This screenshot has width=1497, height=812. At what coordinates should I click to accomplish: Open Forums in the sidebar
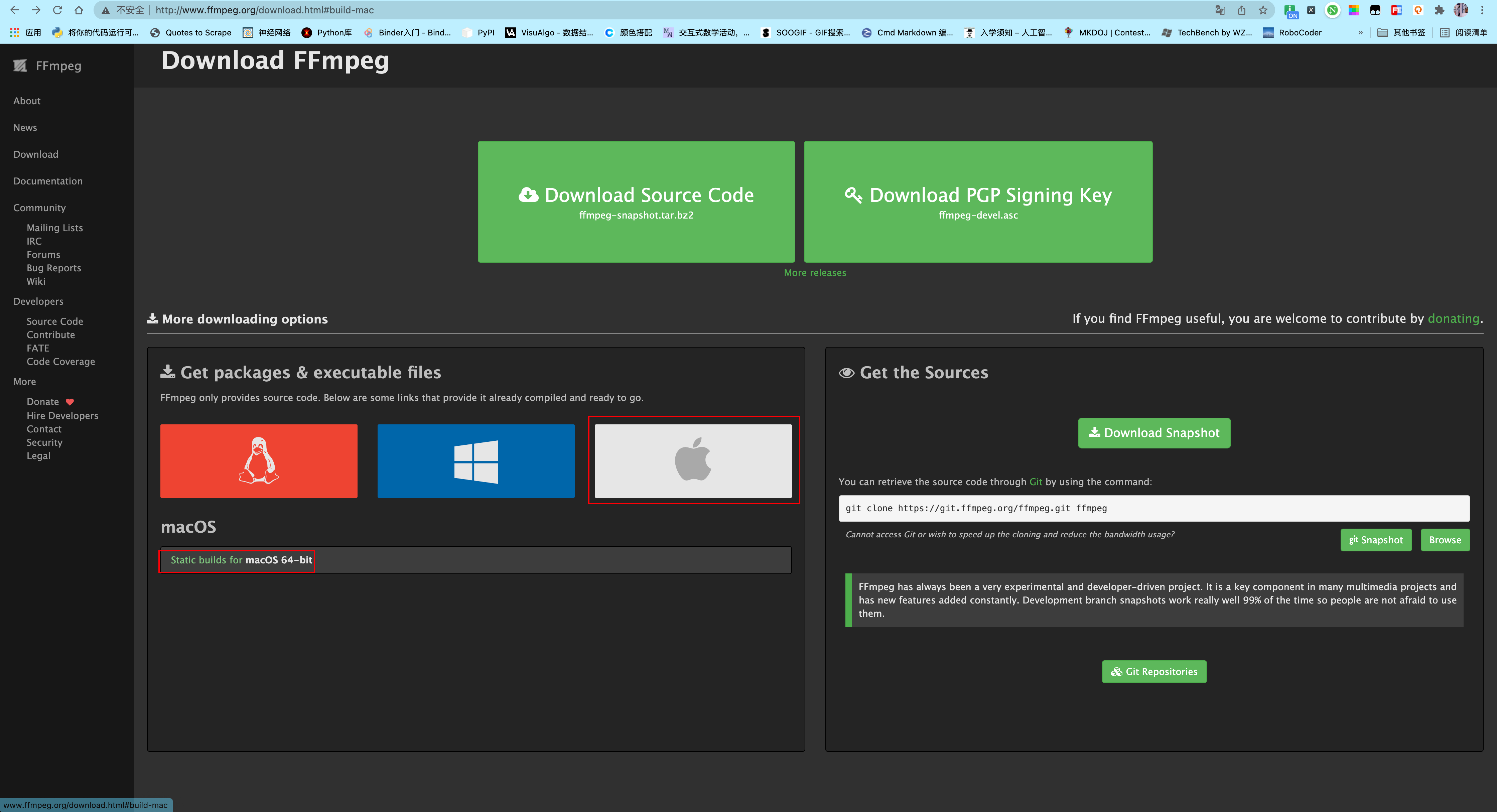pos(43,255)
